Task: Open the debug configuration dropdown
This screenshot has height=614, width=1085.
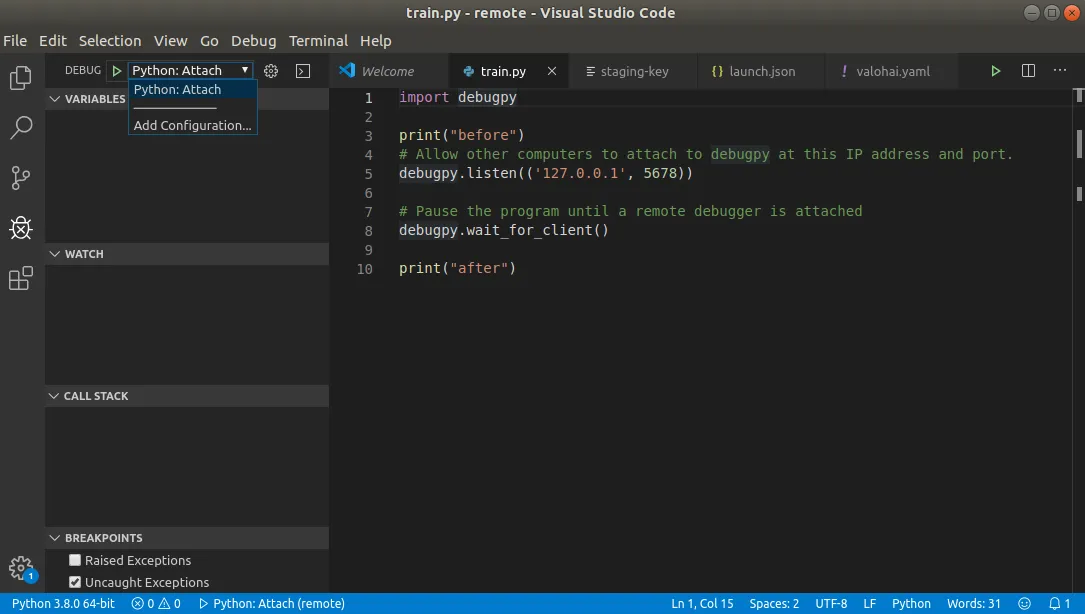Action: (190, 71)
